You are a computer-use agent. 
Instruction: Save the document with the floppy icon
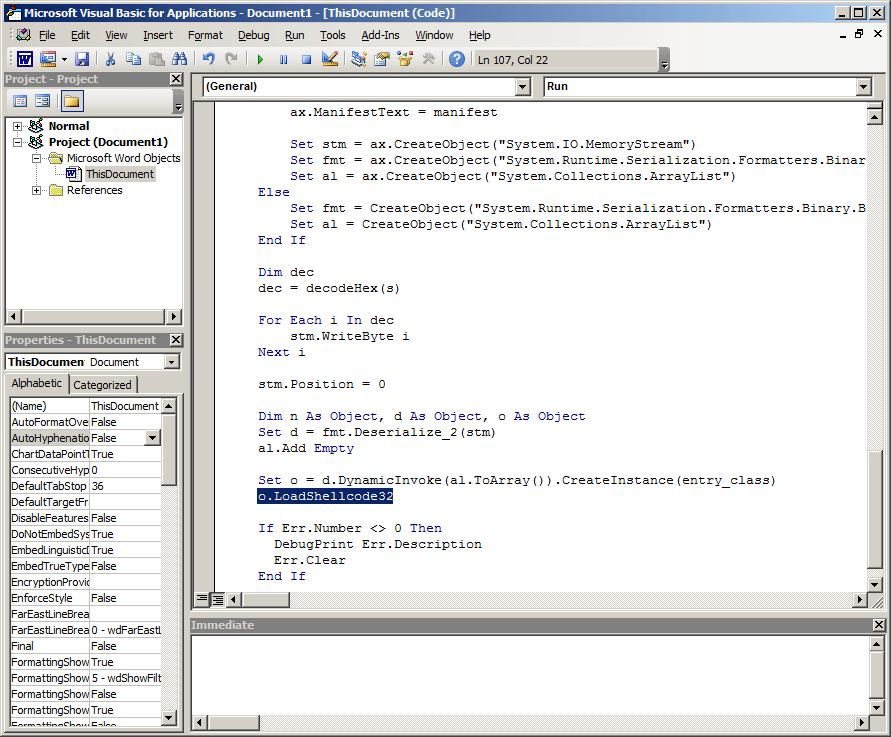(x=82, y=59)
